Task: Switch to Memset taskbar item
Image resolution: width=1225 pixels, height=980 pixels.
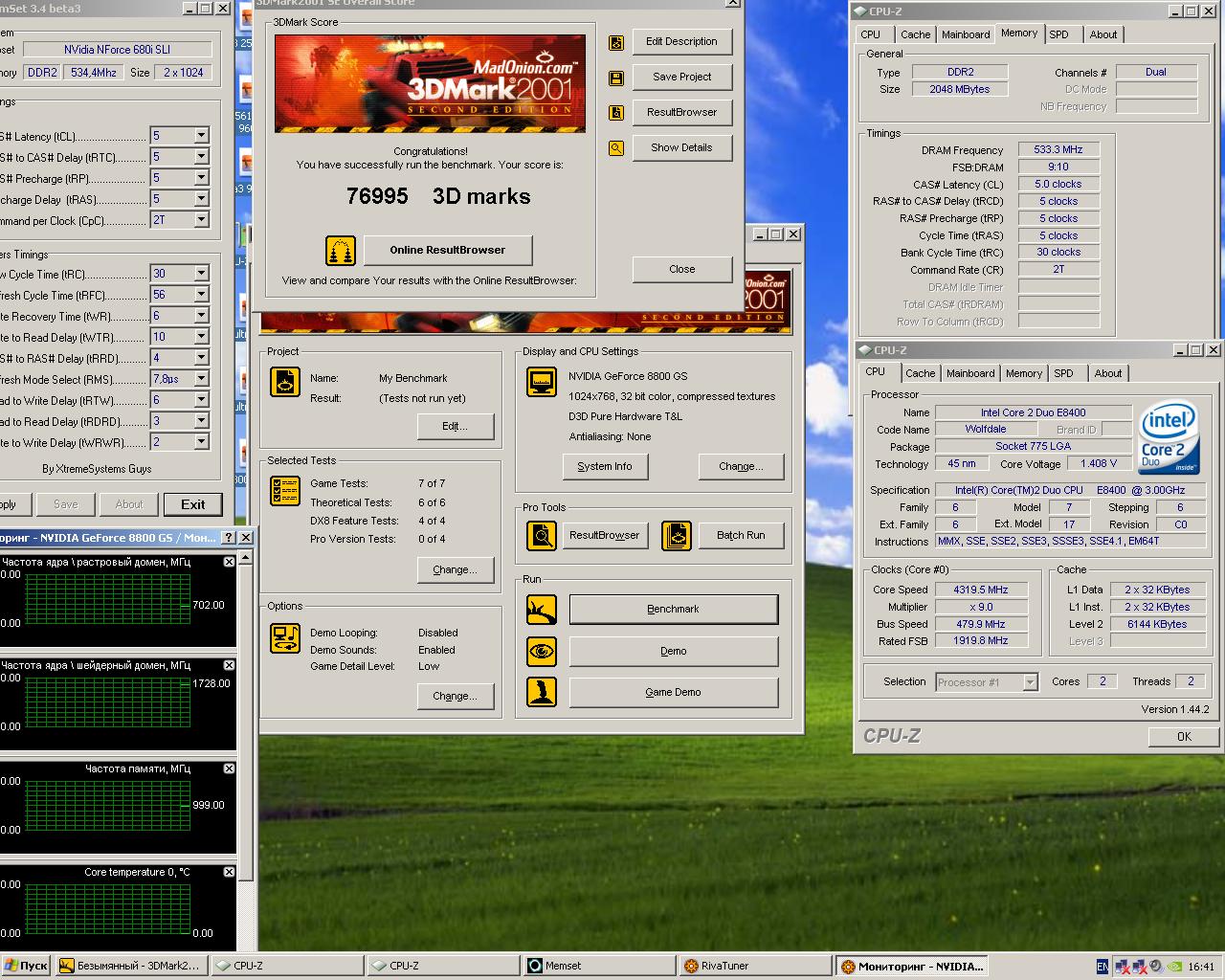Action: pyautogui.click(x=599, y=966)
